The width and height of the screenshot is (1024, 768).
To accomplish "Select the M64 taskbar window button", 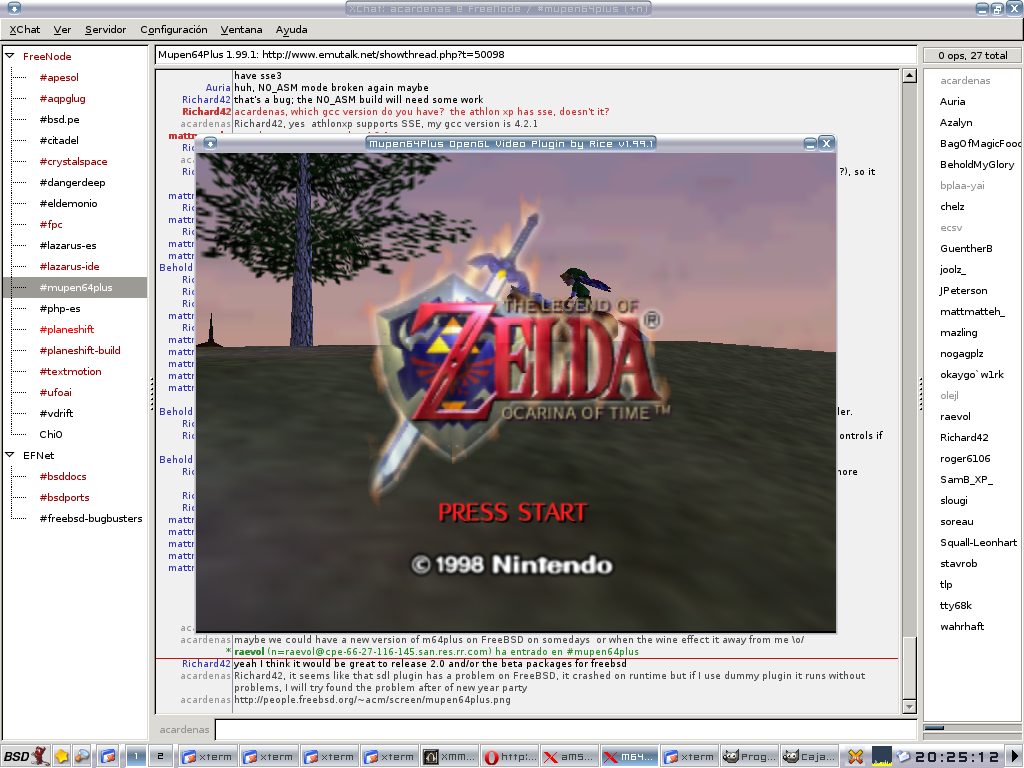I will coord(628,757).
